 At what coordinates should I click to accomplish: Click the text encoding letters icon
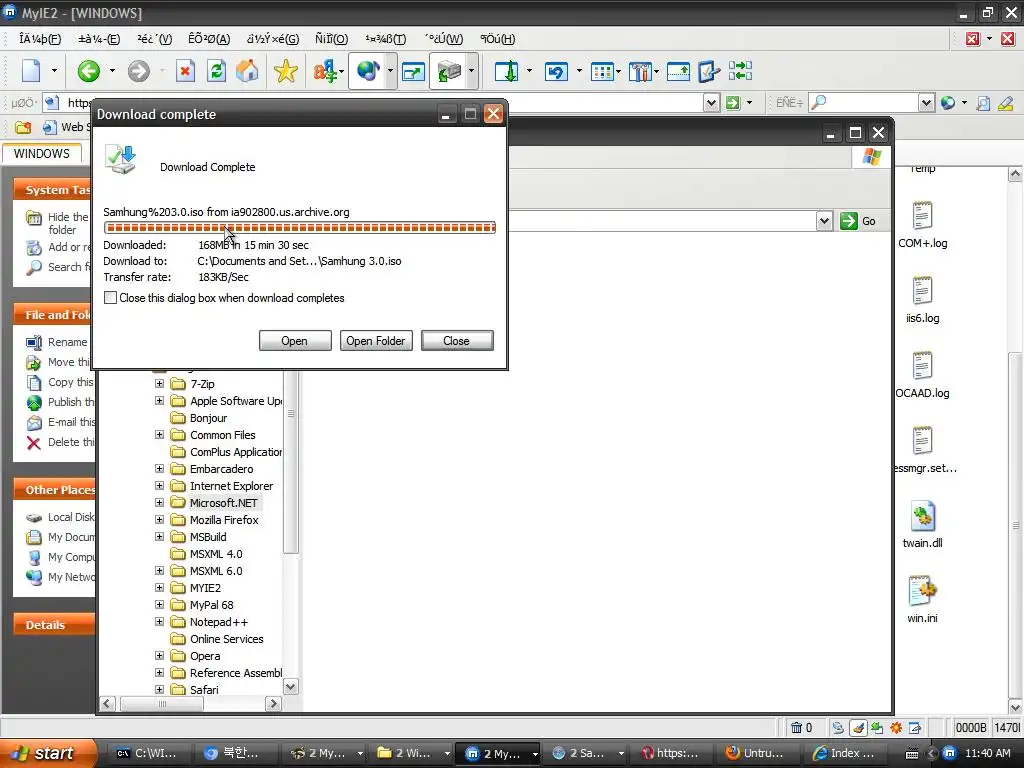point(325,71)
